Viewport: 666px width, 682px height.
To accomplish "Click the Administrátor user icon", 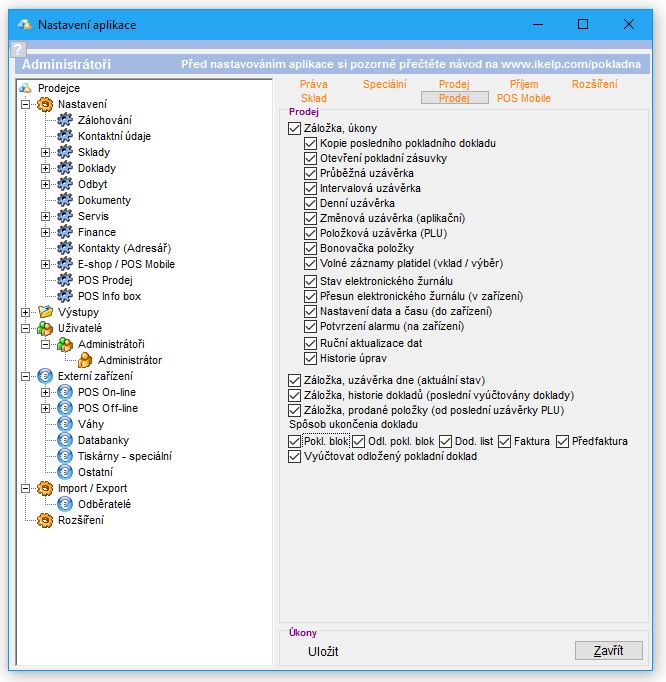I will (85, 360).
